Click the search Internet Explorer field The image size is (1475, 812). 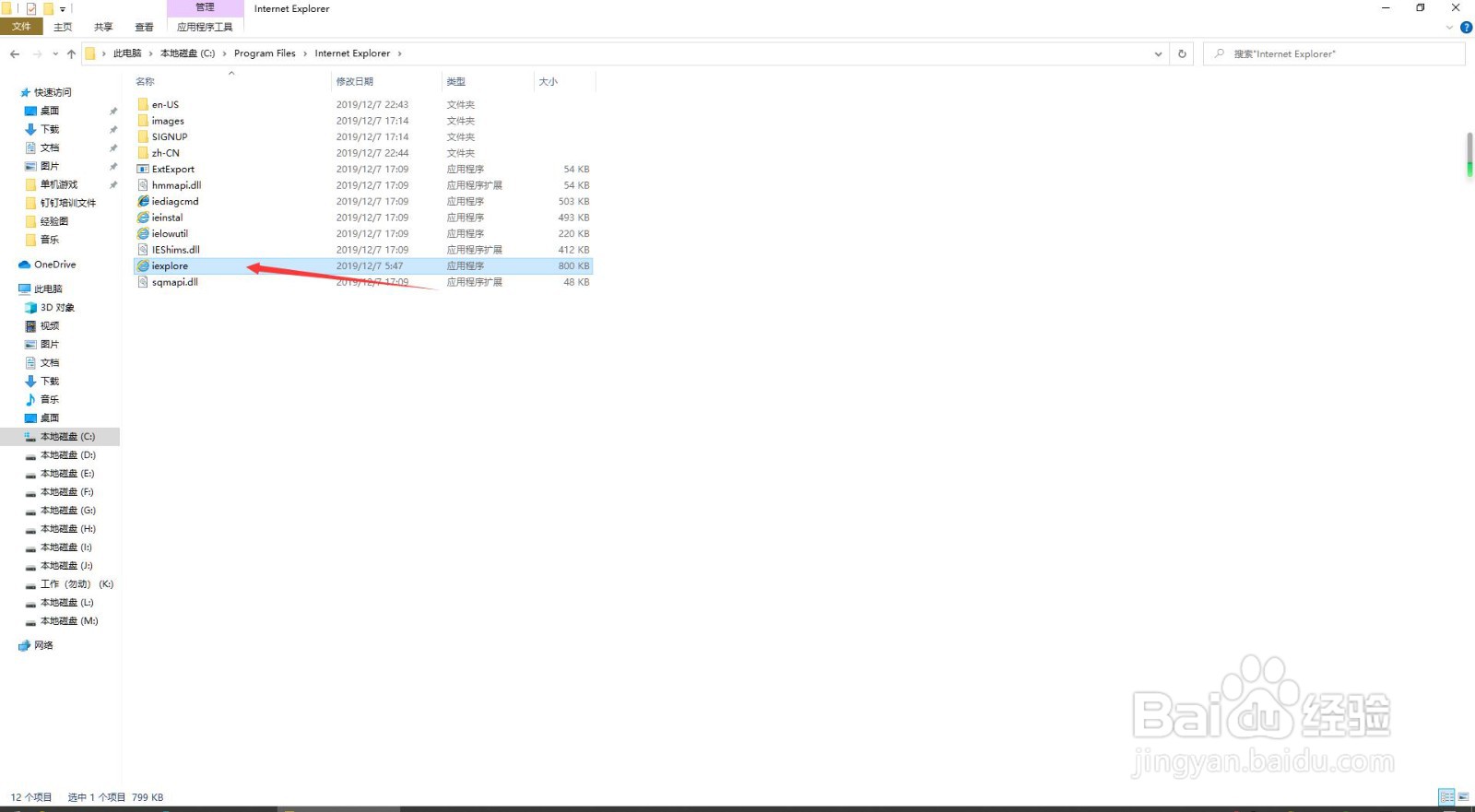point(1334,53)
